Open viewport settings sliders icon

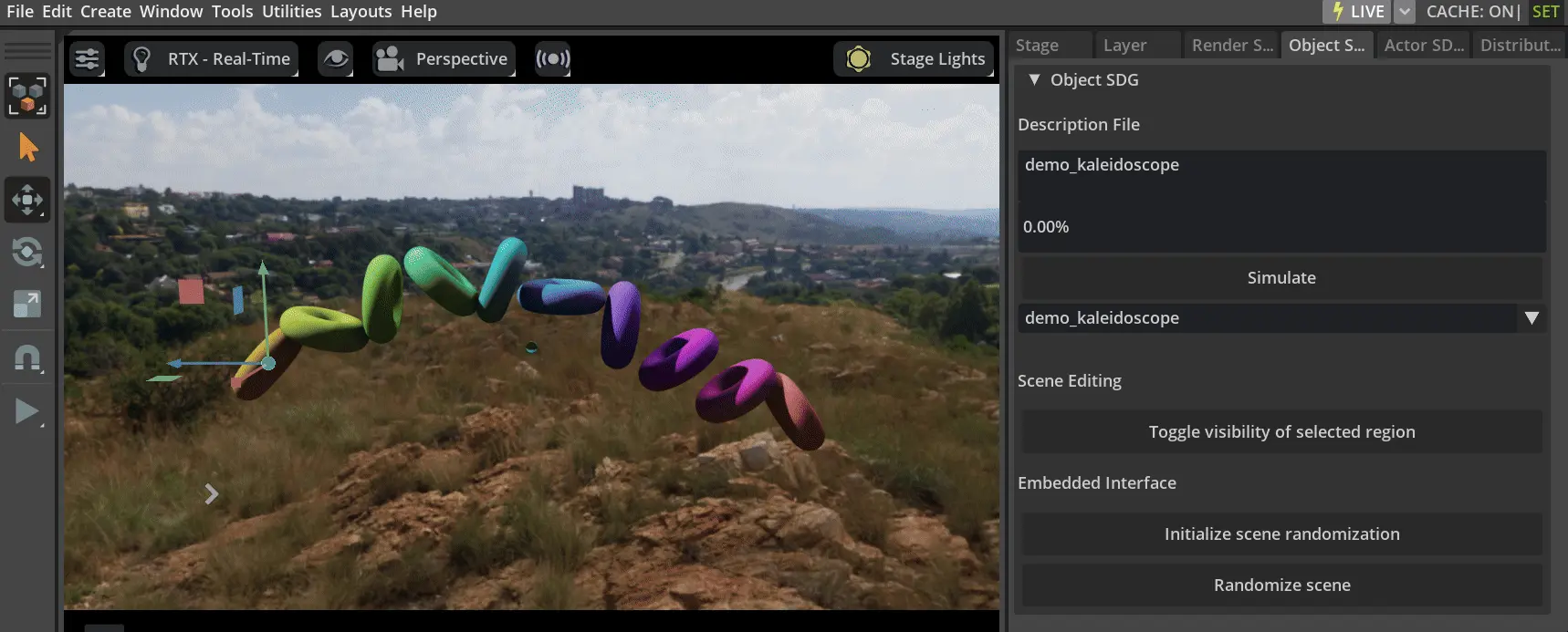pyautogui.click(x=87, y=59)
